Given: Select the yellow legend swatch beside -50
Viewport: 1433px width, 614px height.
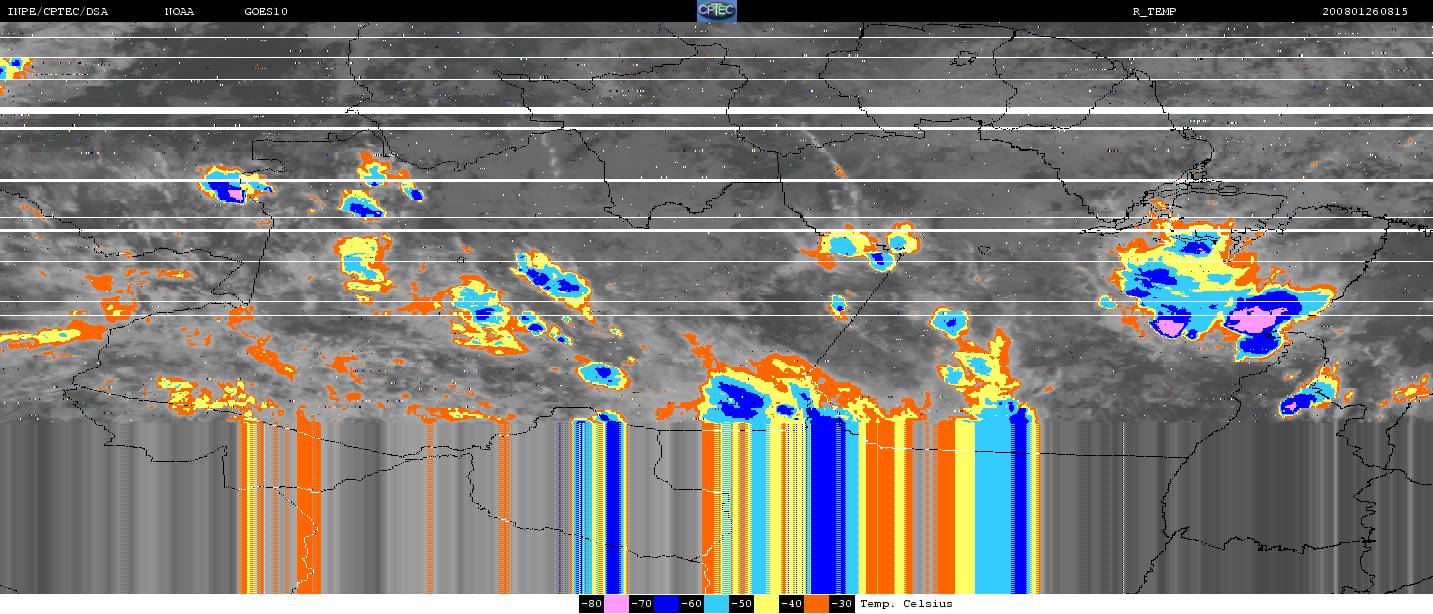Looking at the screenshot, I should 766,604.
